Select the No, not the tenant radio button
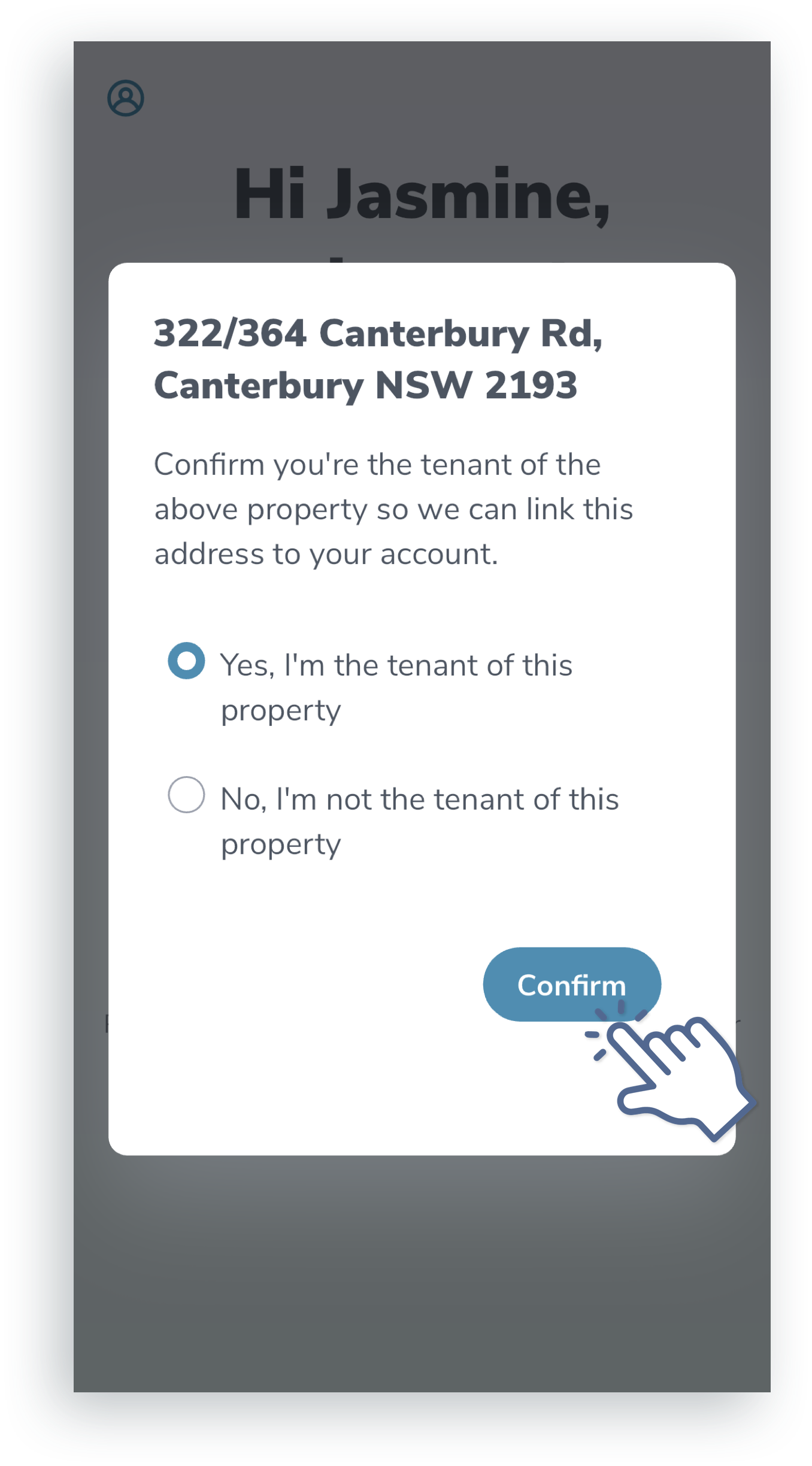 click(x=186, y=795)
